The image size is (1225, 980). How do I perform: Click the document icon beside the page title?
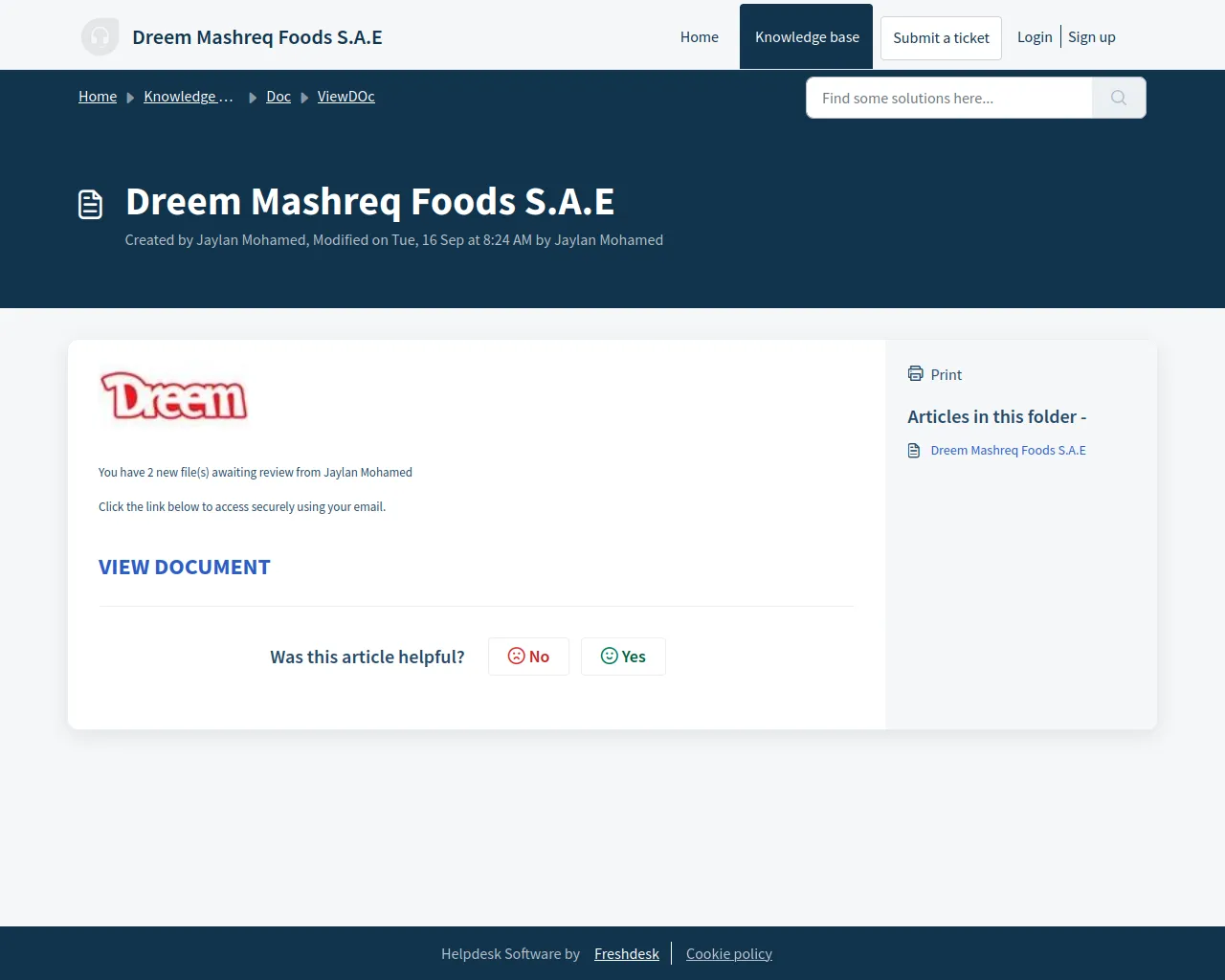tap(90, 204)
